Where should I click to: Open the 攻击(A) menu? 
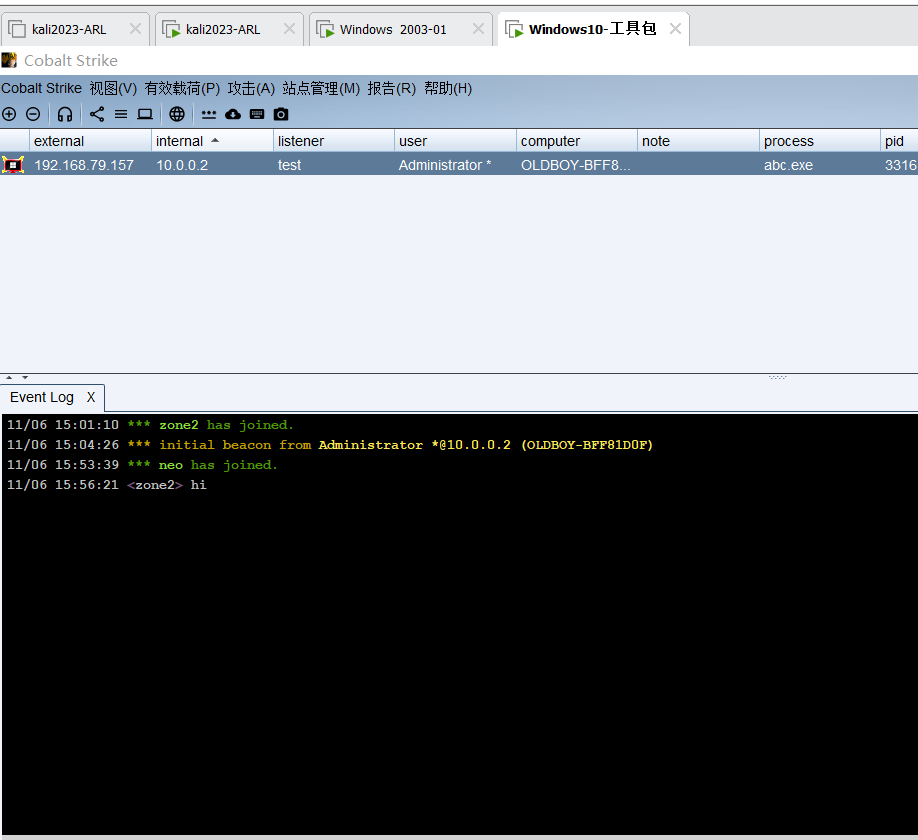pyautogui.click(x=251, y=88)
